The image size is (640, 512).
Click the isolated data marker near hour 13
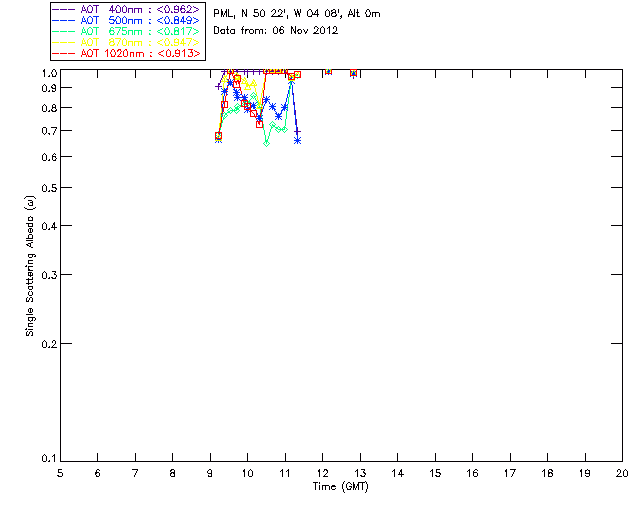[353, 73]
